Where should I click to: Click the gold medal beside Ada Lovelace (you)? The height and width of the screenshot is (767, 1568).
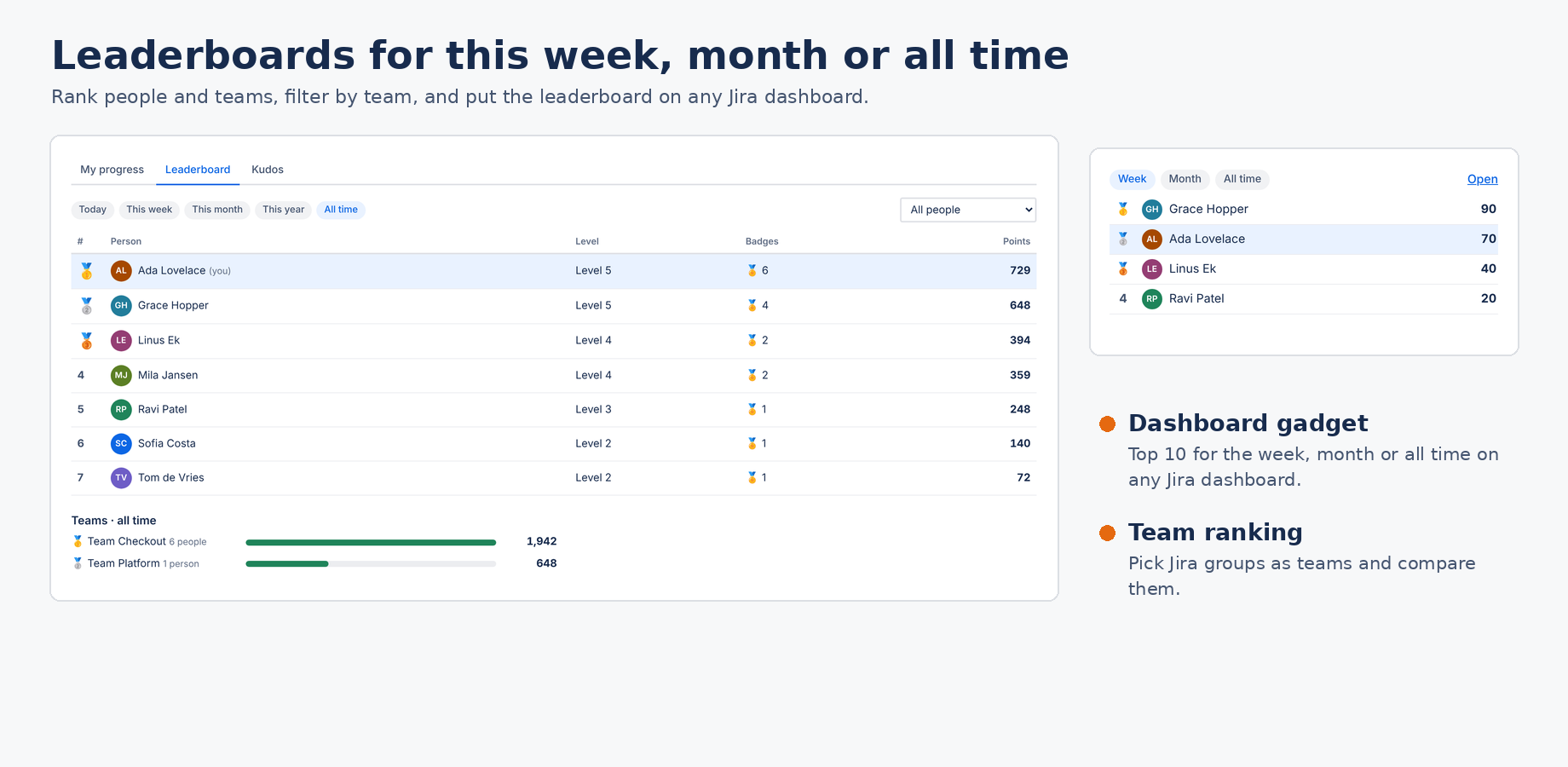tap(86, 271)
